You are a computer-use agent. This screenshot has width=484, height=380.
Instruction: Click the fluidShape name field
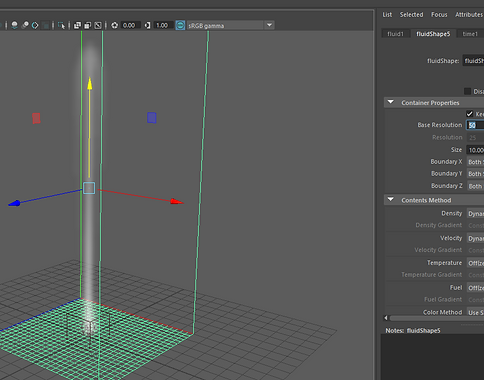click(473, 61)
